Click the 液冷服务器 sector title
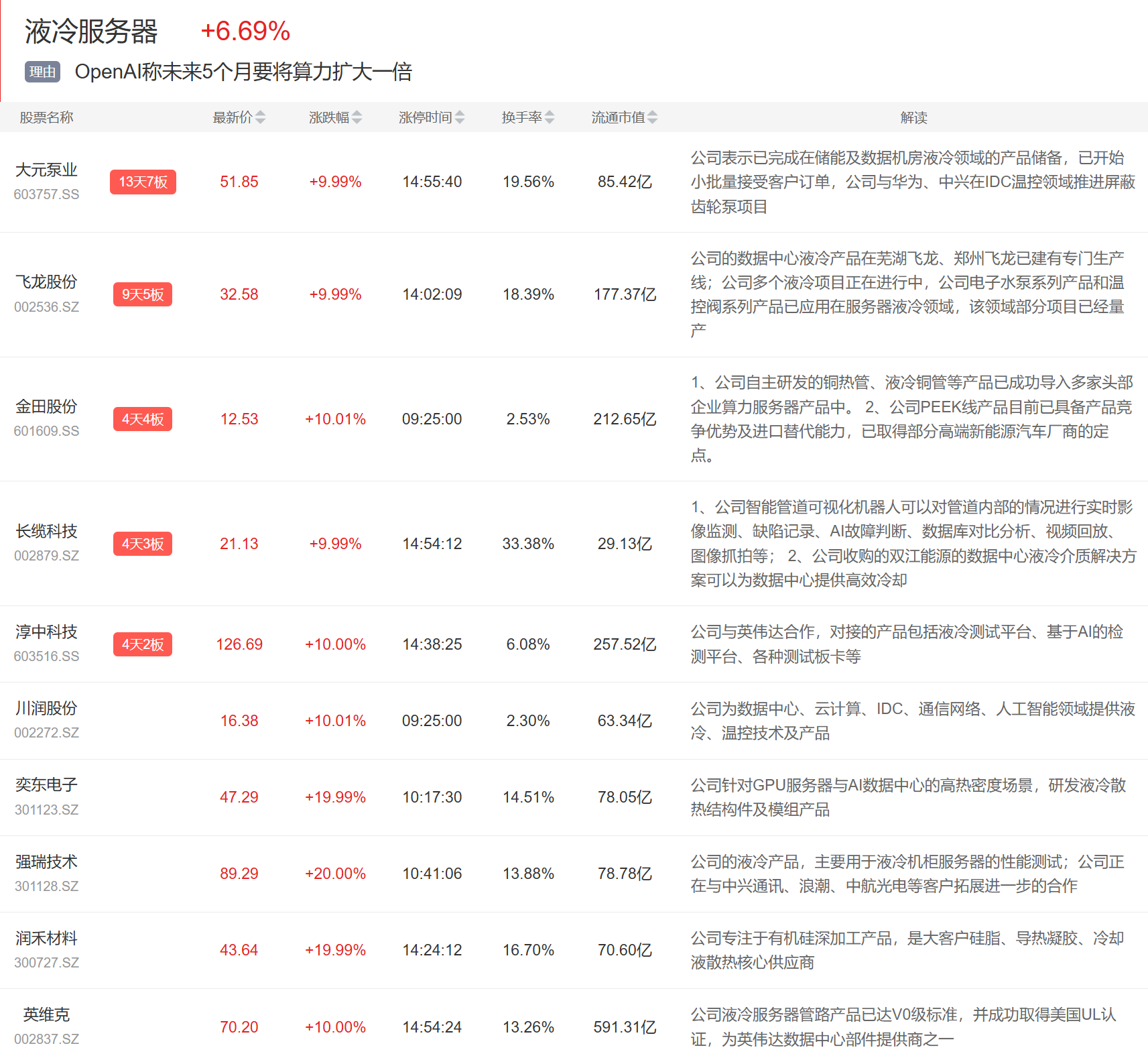Screen dimensions: 1148x1060 (x=91, y=32)
